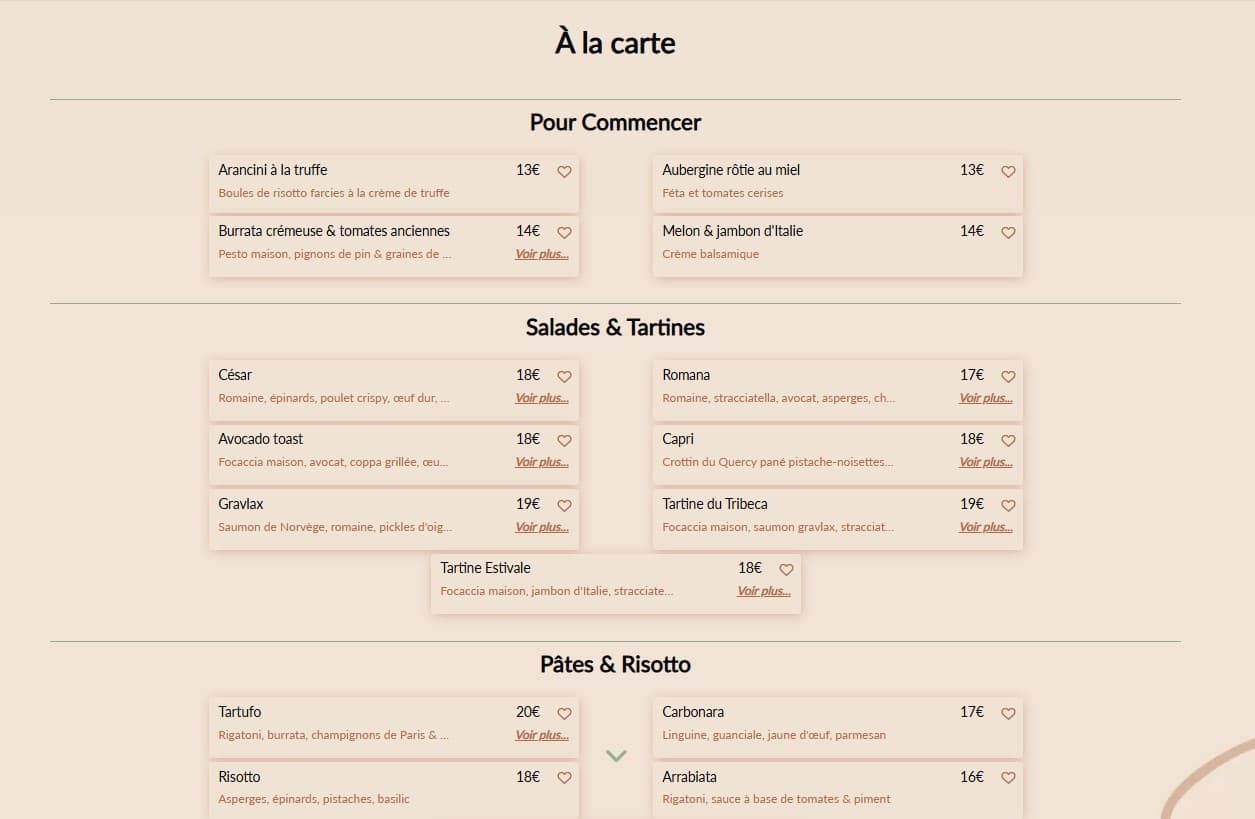Favorite the Tartine Estivale
The height and width of the screenshot is (819, 1255).
(x=786, y=569)
